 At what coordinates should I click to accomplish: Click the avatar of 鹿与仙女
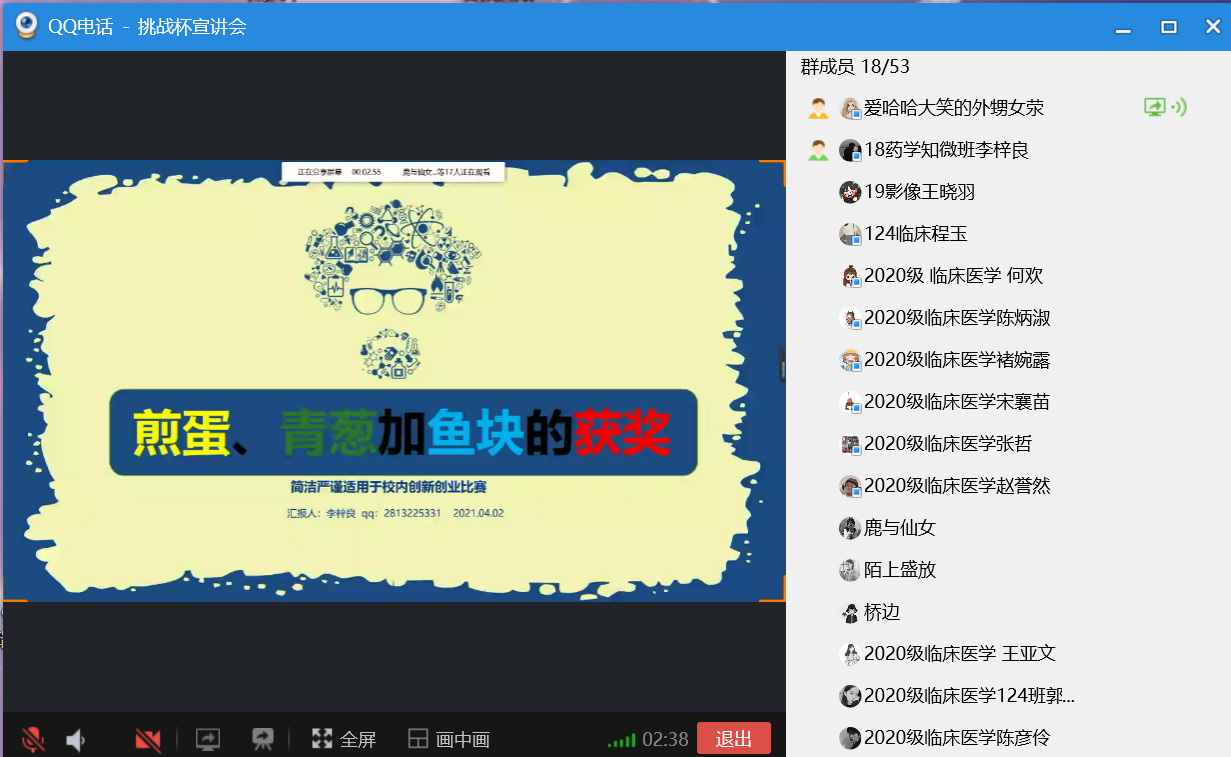850,528
